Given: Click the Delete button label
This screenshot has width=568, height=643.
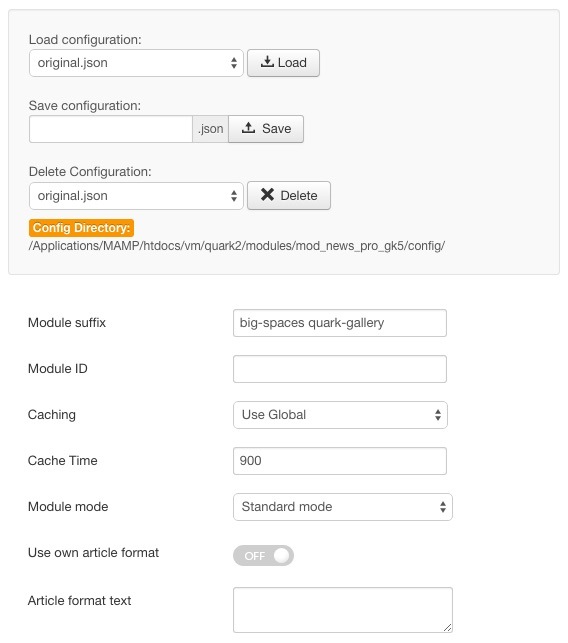Looking at the screenshot, I should pos(299,195).
